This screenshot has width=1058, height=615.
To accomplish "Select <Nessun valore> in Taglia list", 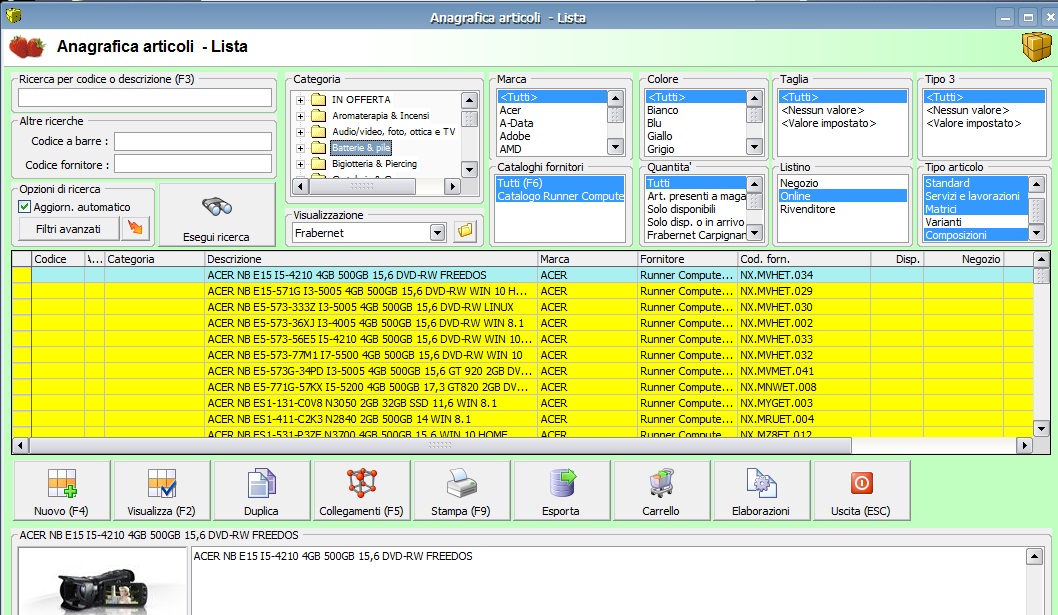I will click(823, 110).
